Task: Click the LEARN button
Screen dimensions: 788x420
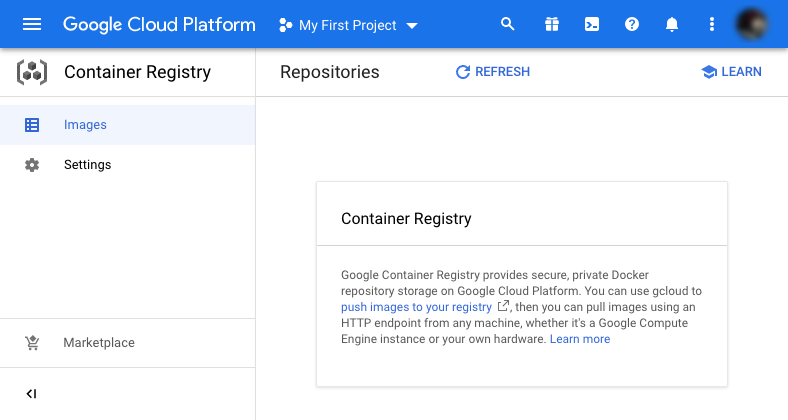Action: [732, 72]
